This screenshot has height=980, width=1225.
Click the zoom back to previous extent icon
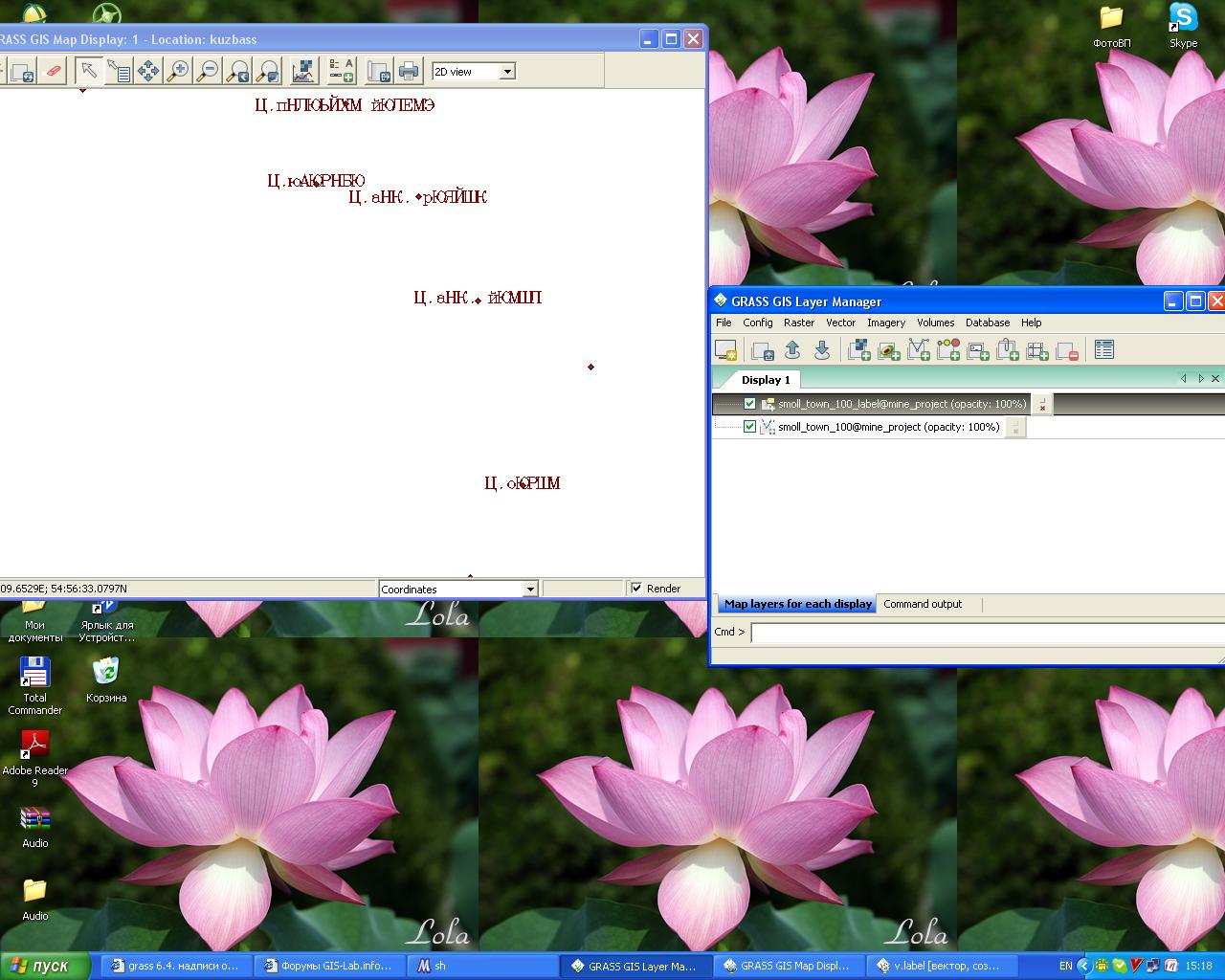tap(237, 71)
